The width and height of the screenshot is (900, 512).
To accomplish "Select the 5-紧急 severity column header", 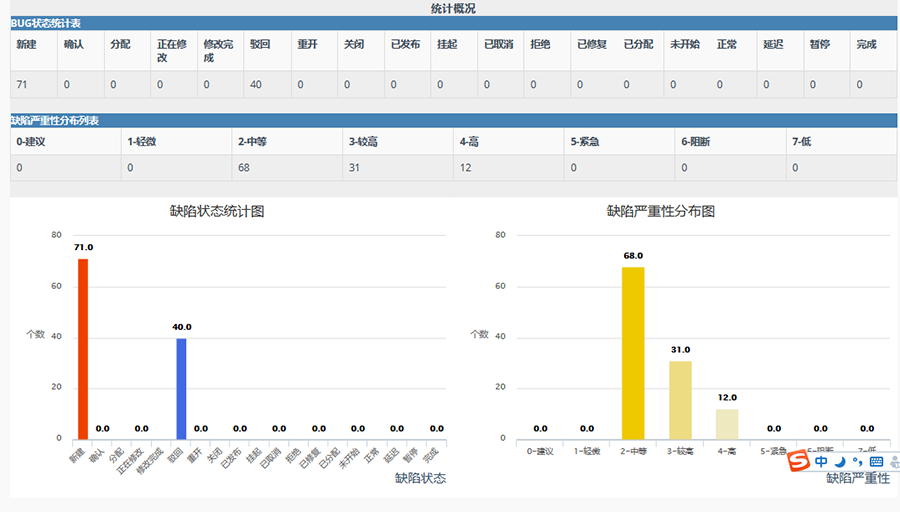I will coord(585,141).
